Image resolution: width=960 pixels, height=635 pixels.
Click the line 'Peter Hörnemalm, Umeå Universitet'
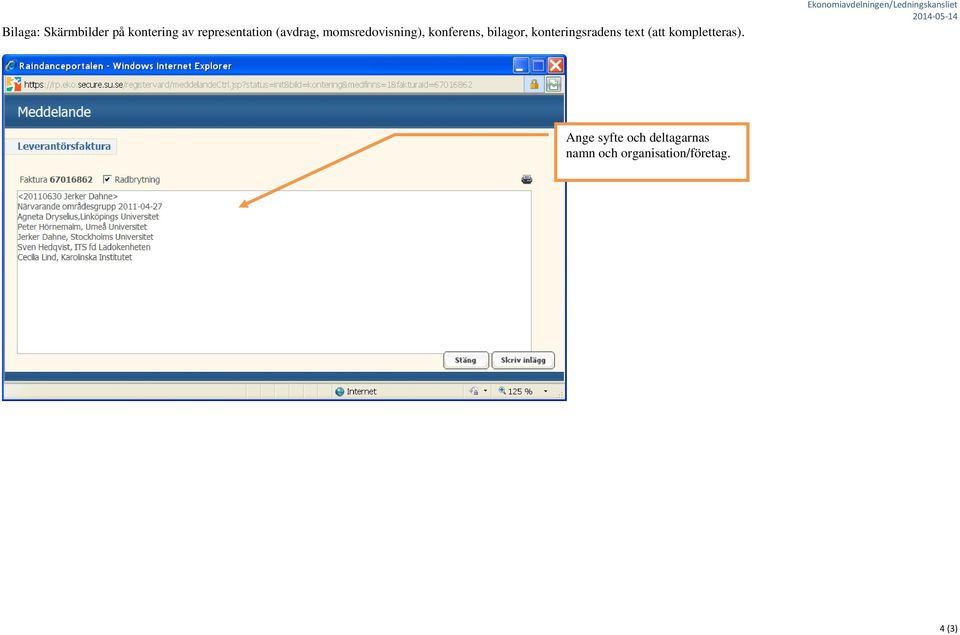(82, 227)
